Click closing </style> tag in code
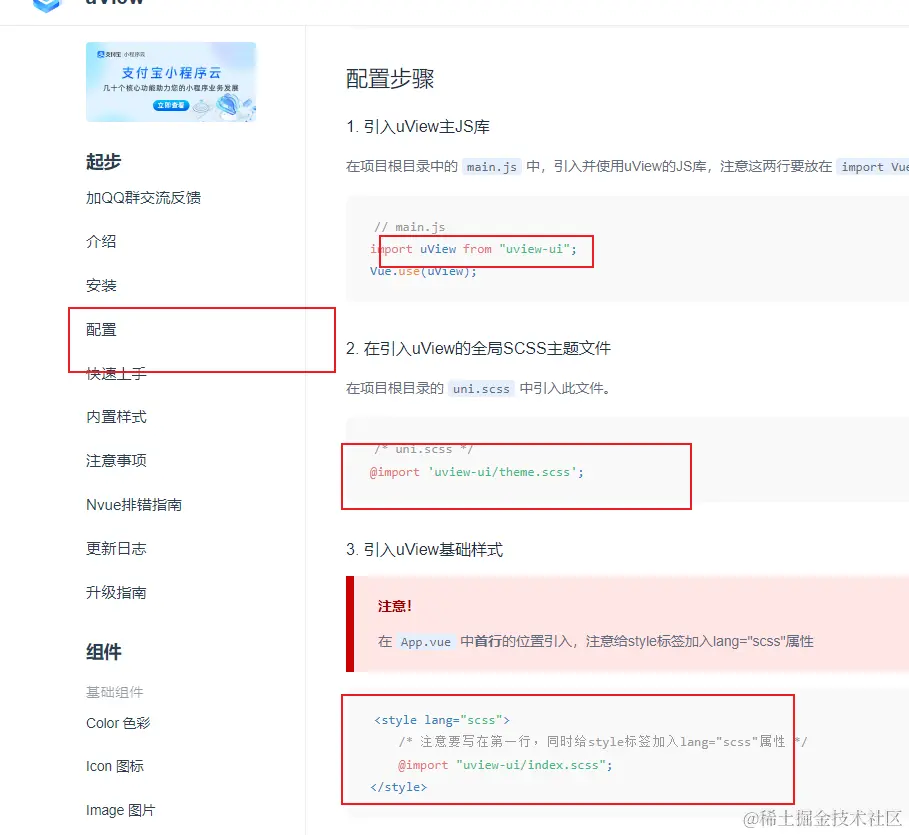This screenshot has height=835, width=909. [x=399, y=787]
